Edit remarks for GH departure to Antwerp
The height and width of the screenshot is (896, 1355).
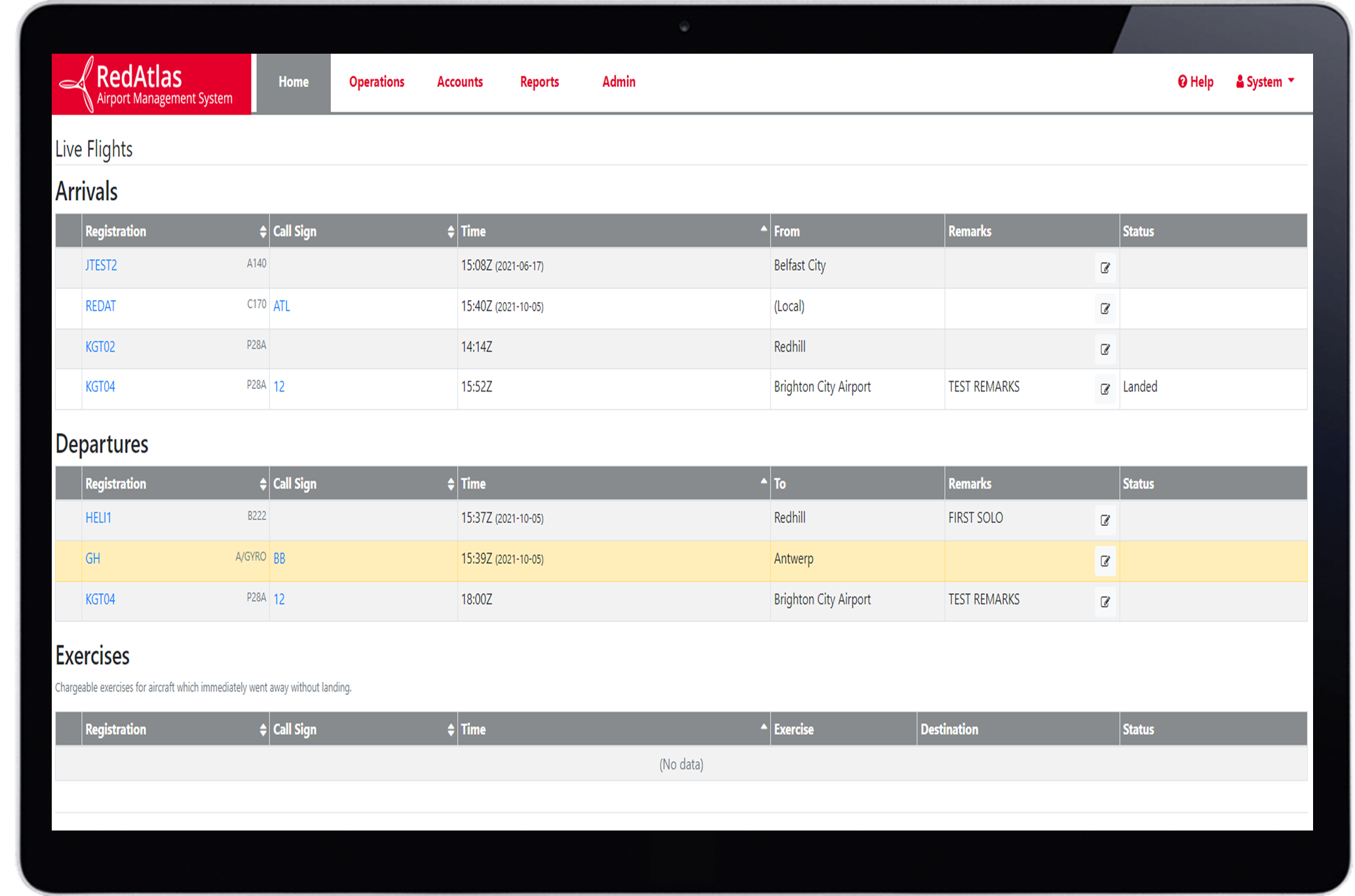[x=1105, y=561]
